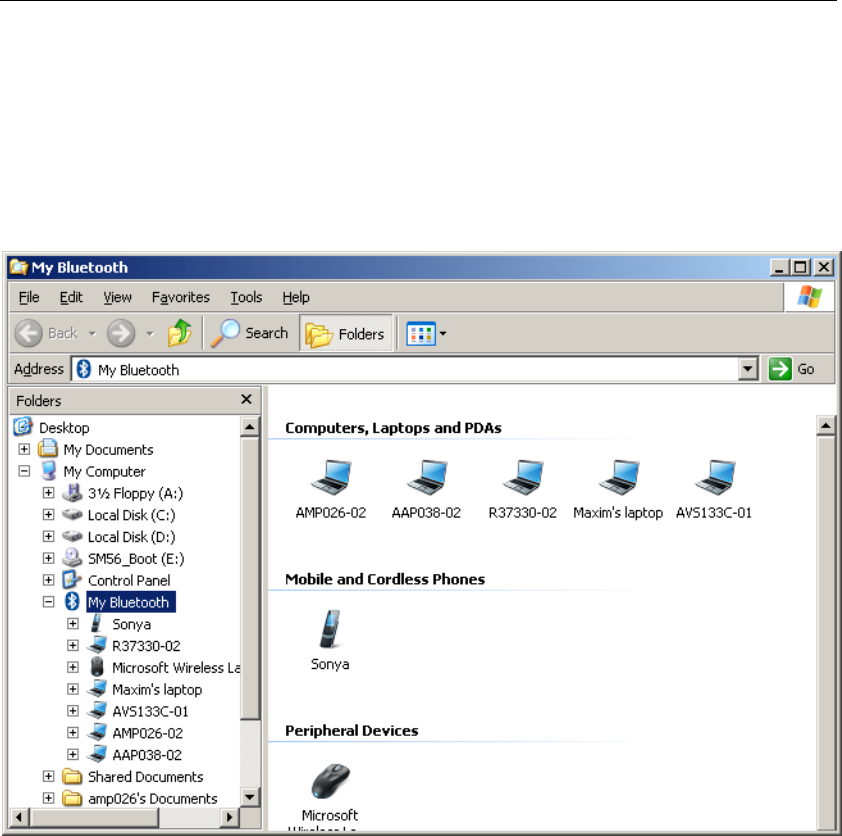Expand Local Disk (D:) tree node
Screen dimensions: 842x836
coord(48,536)
